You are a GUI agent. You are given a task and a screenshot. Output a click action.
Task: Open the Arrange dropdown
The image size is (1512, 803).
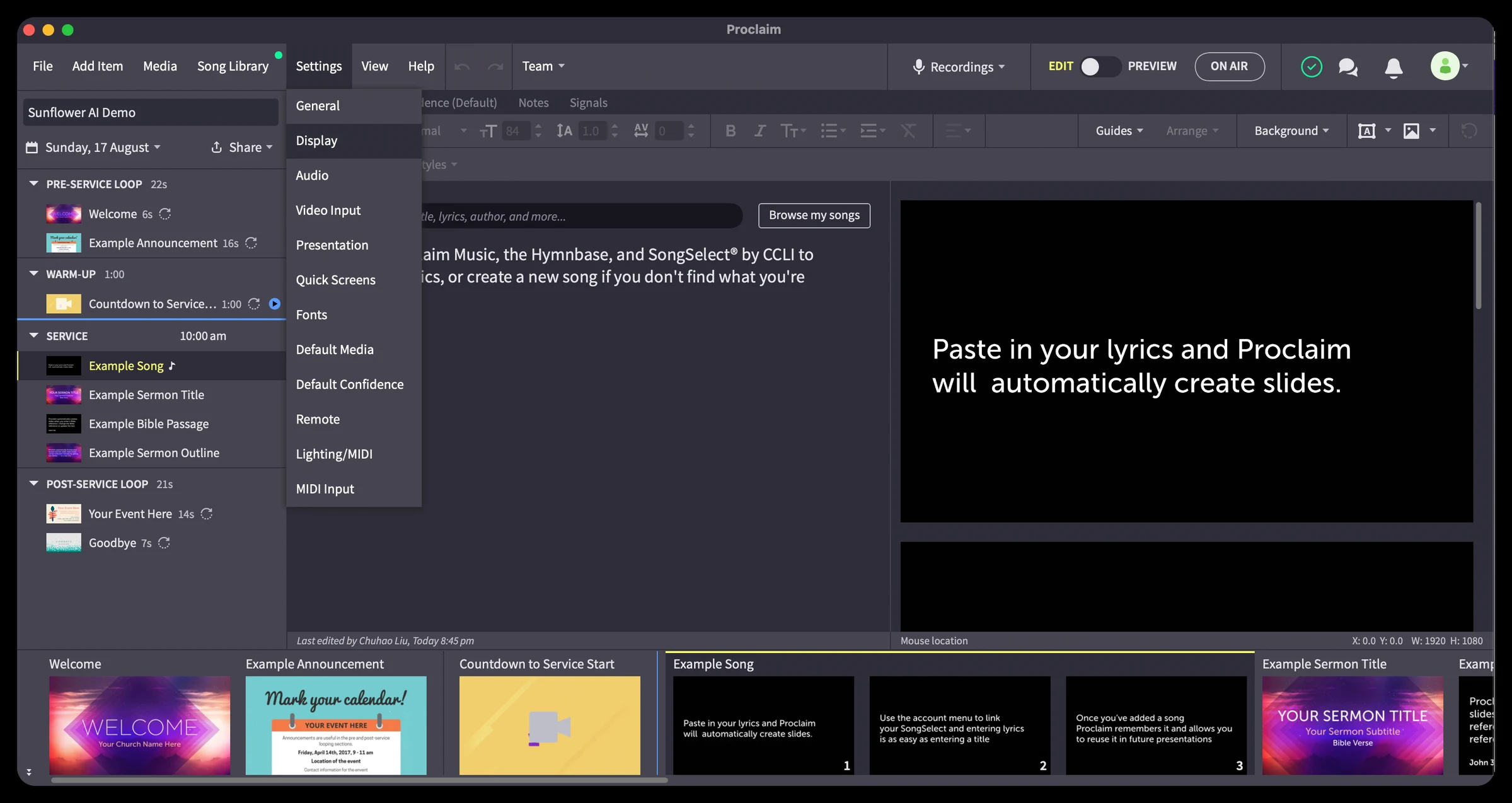coord(1192,130)
